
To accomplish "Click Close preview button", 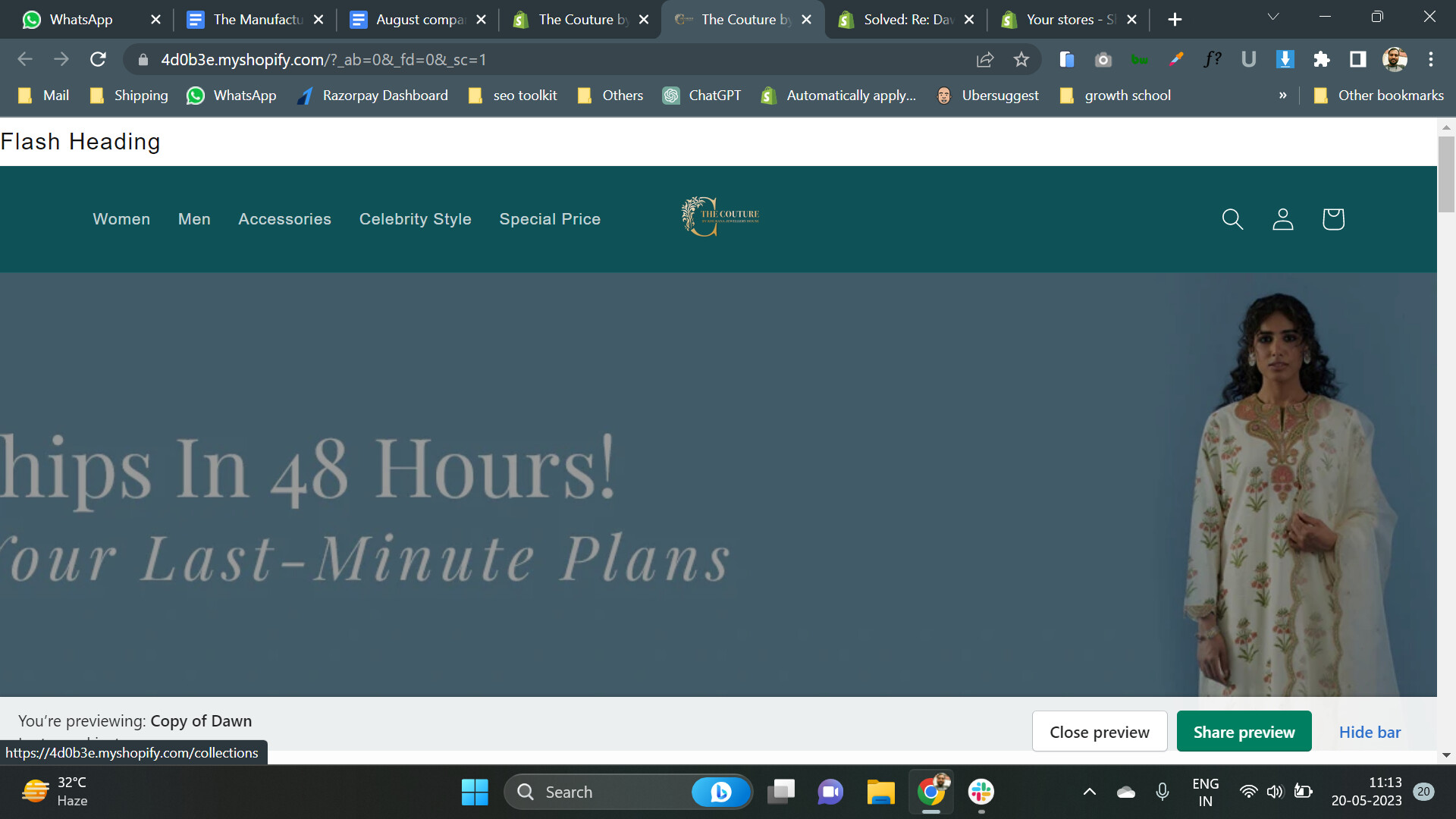I will point(1099,731).
